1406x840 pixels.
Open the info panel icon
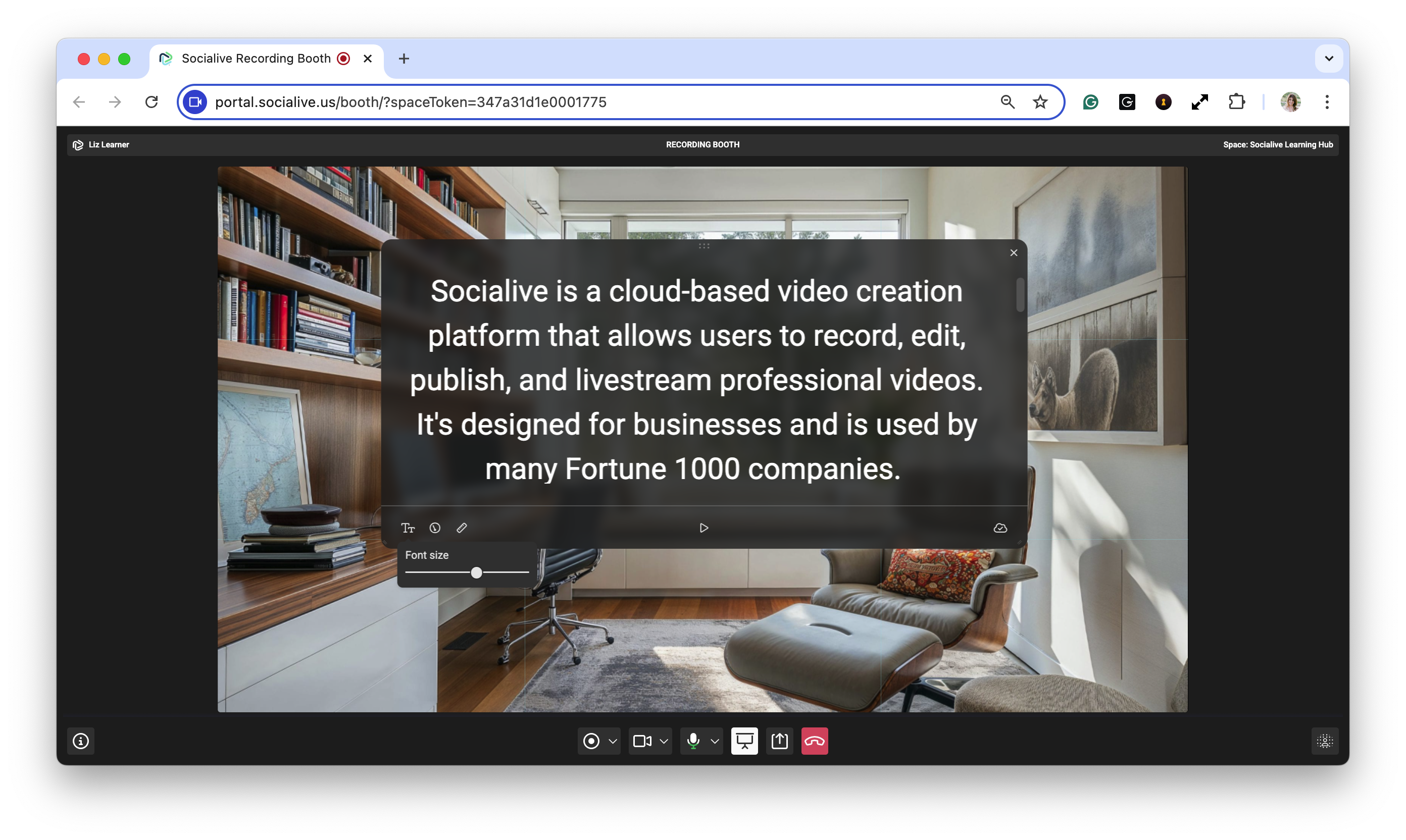point(81,741)
